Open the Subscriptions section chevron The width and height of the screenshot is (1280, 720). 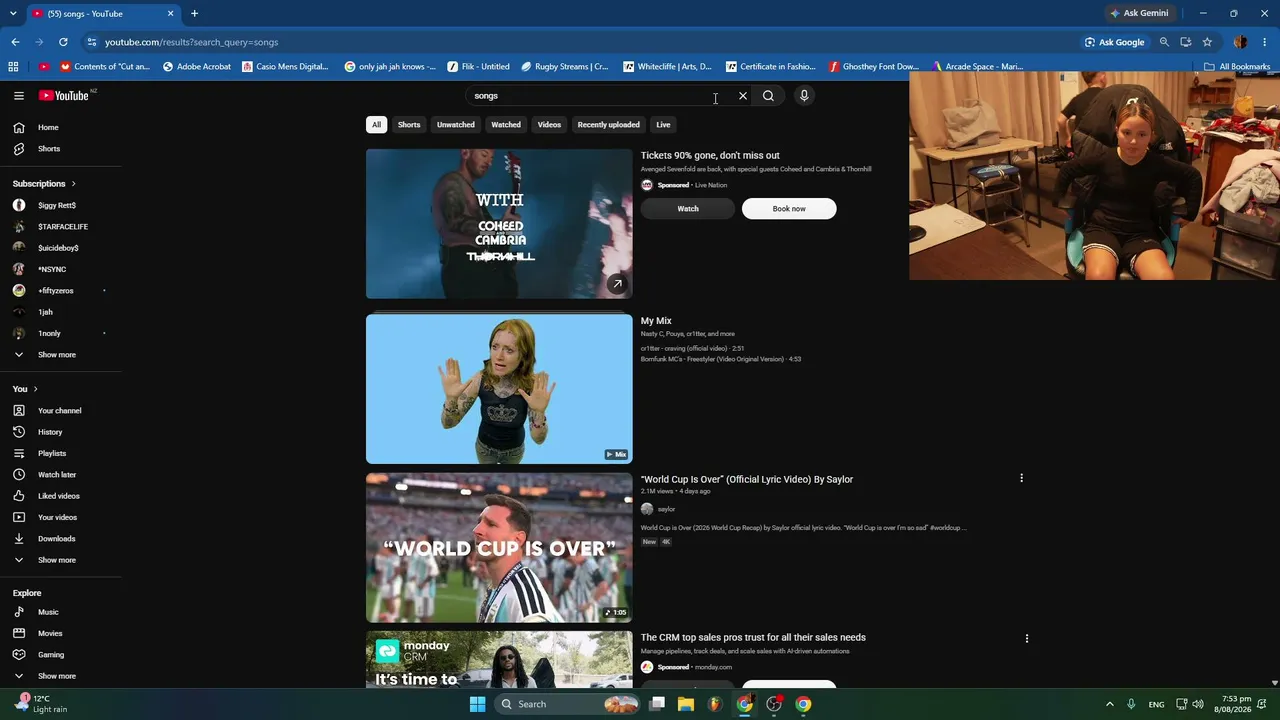coord(73,184)
